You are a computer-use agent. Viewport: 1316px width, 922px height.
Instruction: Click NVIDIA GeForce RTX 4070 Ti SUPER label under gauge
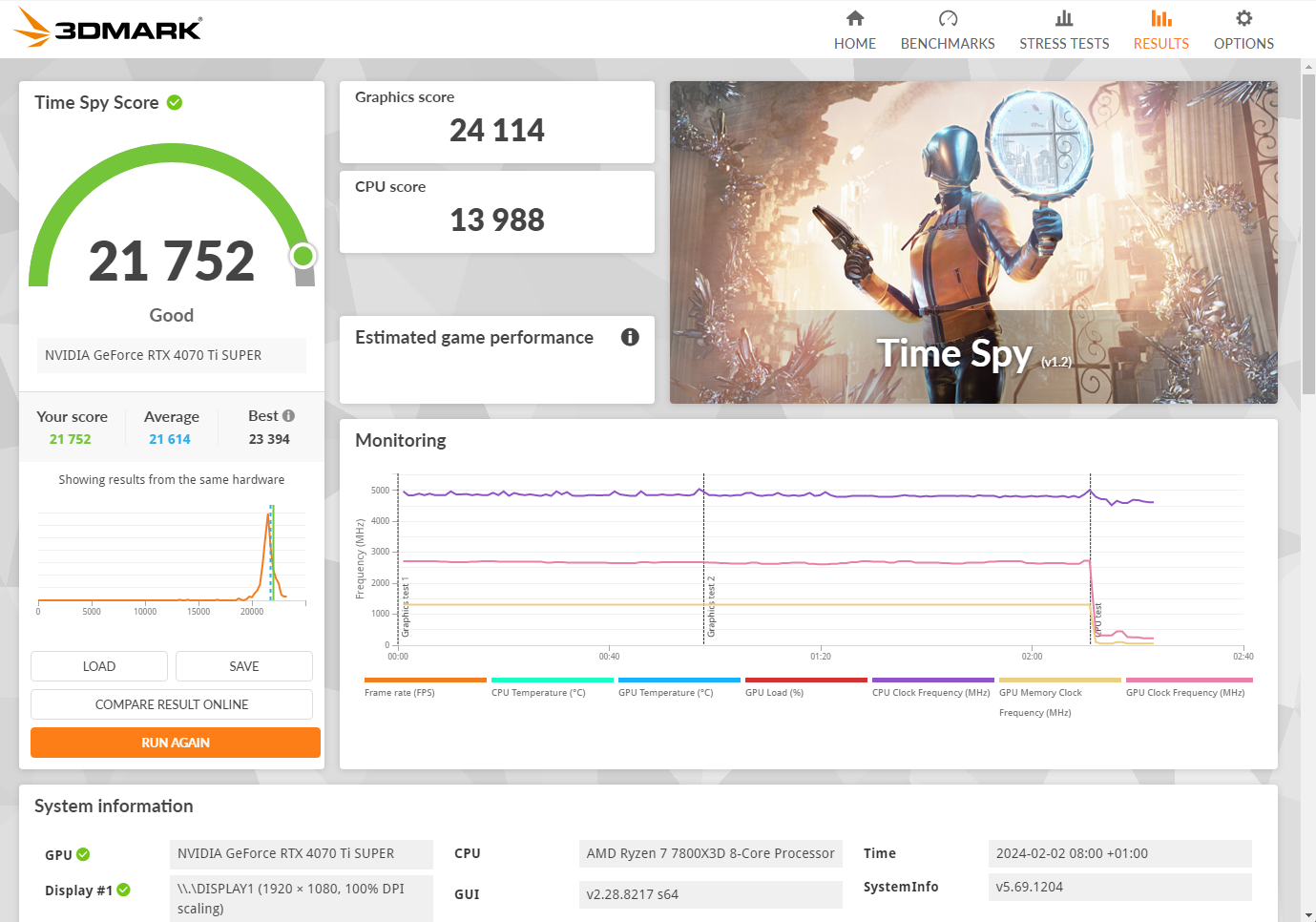click(x=172, y=355)
